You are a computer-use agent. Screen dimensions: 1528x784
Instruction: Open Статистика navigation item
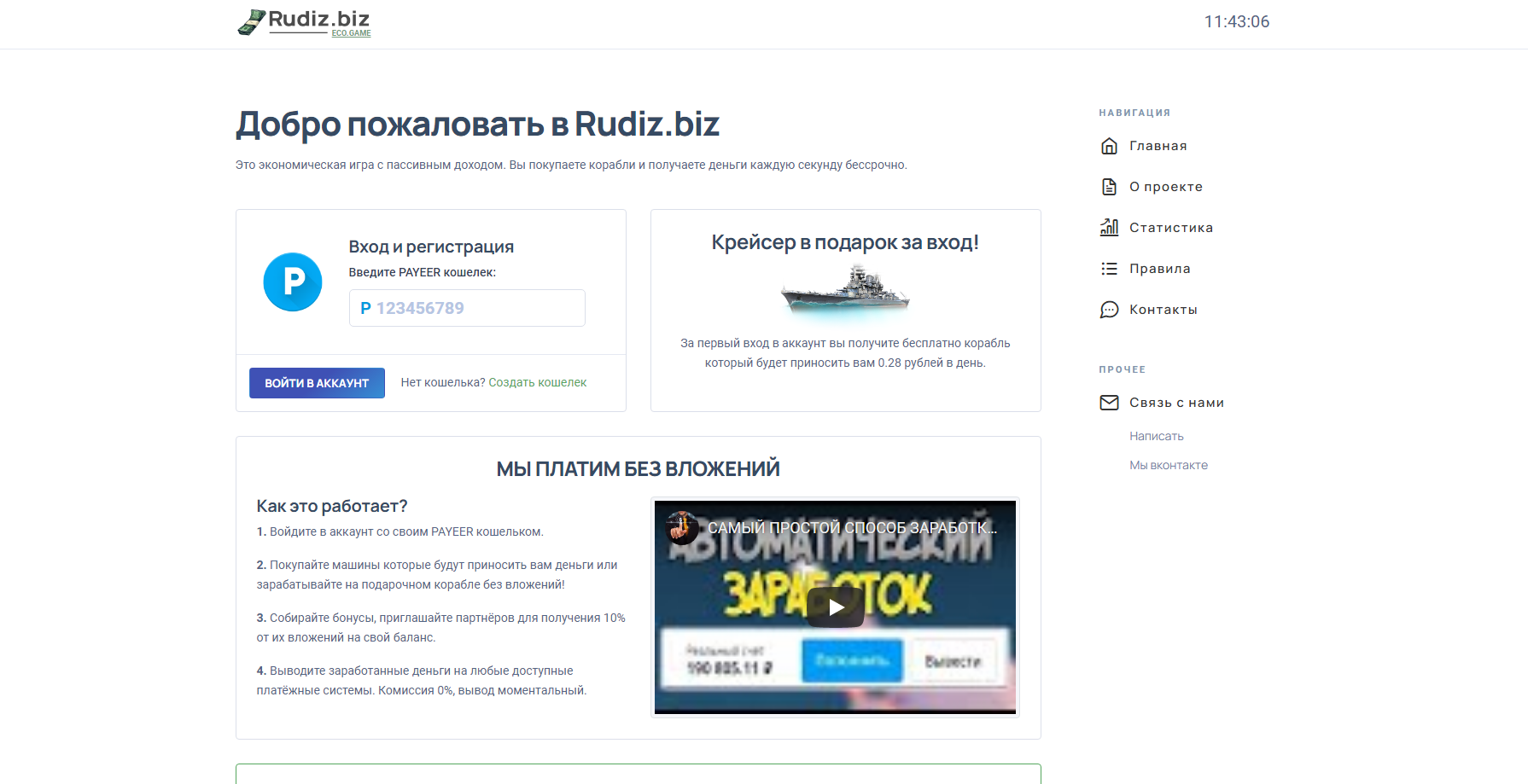pyautogui.click(x=1171, y=228)
